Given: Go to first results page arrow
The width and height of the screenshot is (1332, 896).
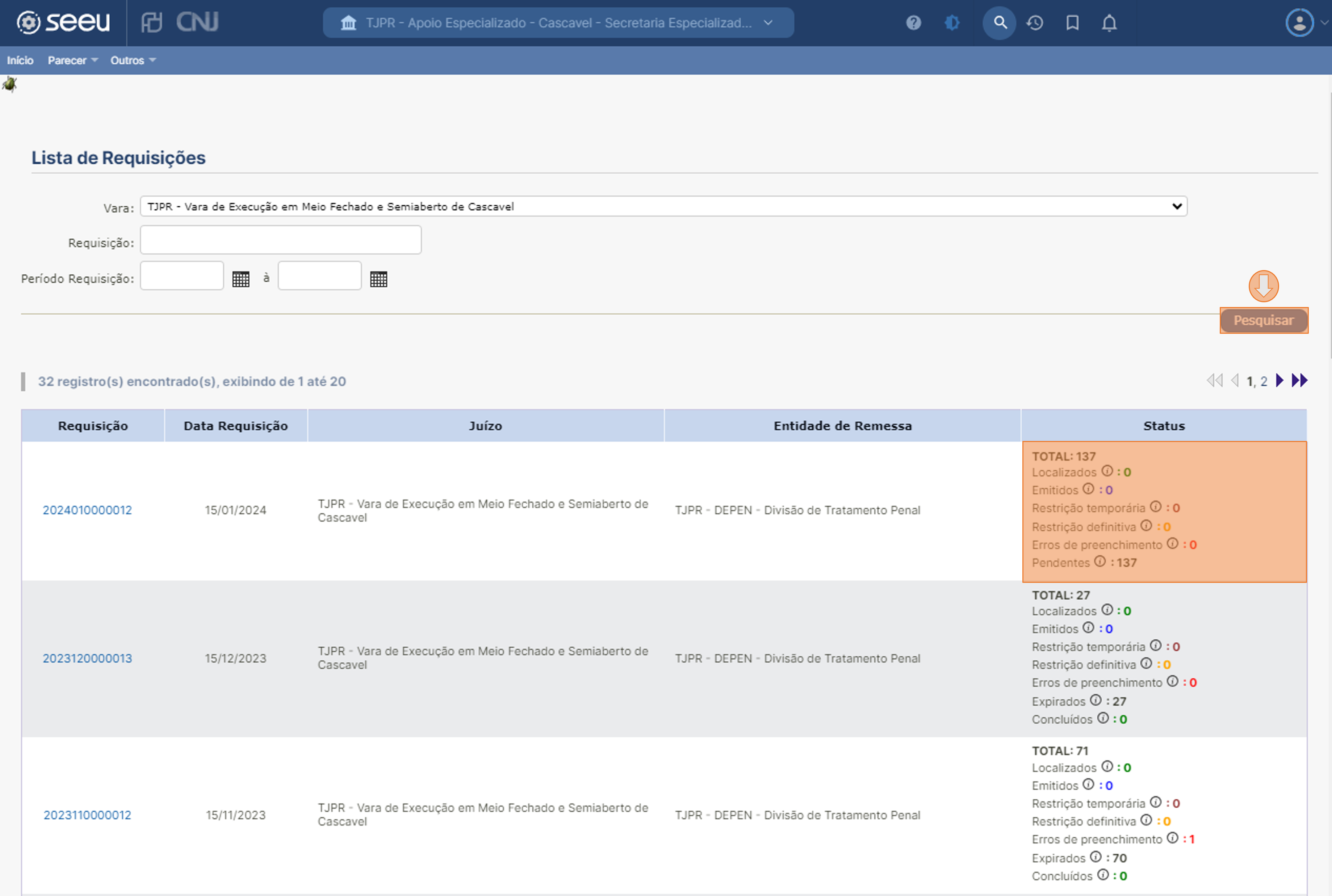Looking at the screenshot, I should point(1214,380).
